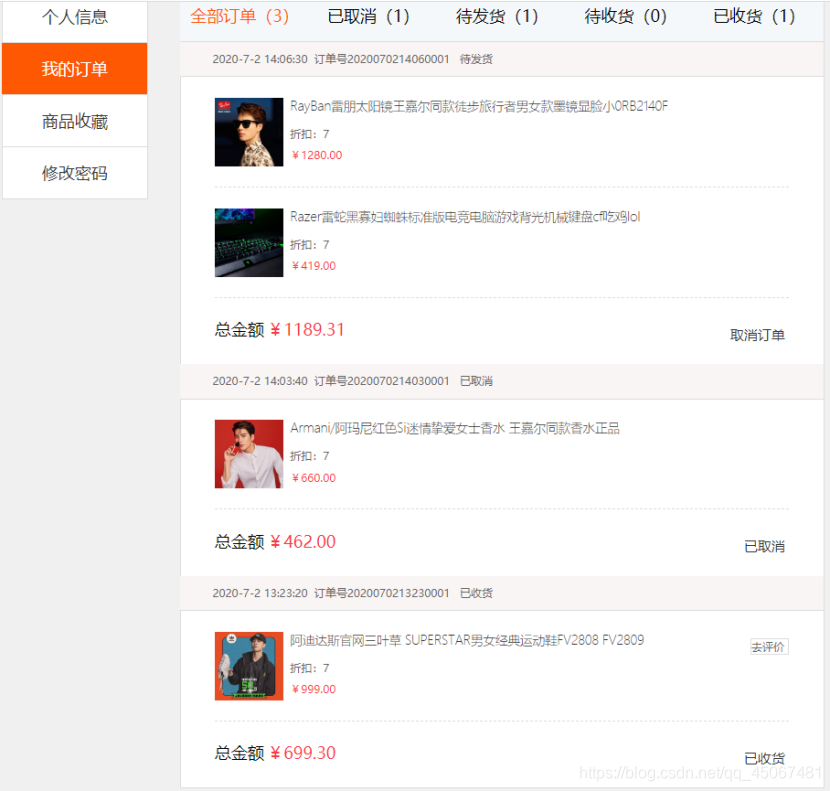Select order number 订单号2020070214060001
The height and width of the screenshot is (791, 830).
tap(382, 59)
